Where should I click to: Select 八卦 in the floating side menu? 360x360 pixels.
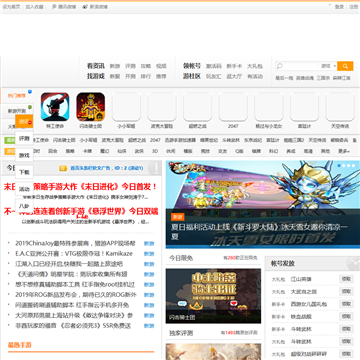[24, 206]
